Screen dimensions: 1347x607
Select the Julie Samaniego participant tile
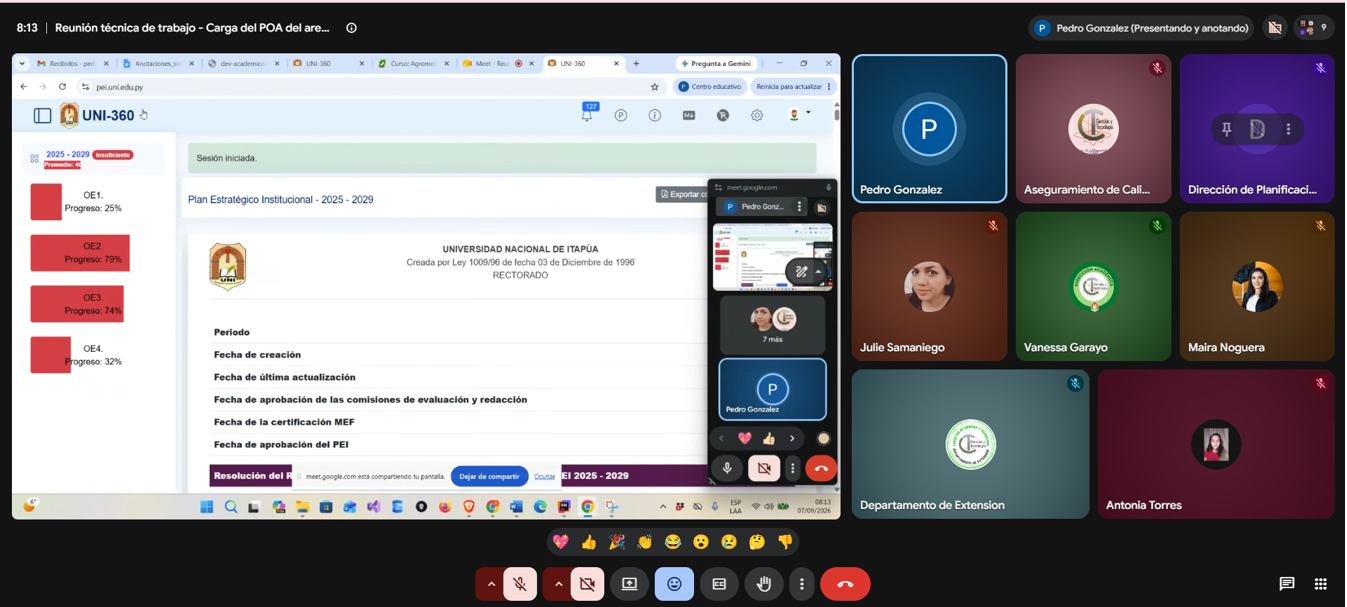click(929, 286)
